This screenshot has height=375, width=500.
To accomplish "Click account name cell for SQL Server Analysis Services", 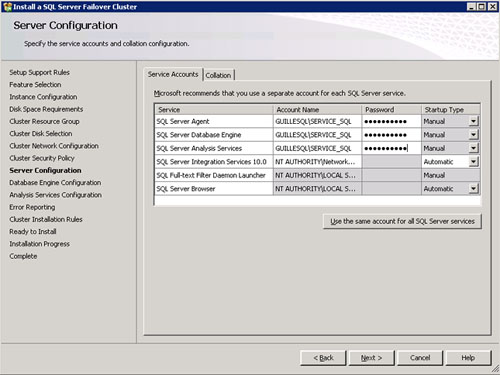I will tap(317, 148).
